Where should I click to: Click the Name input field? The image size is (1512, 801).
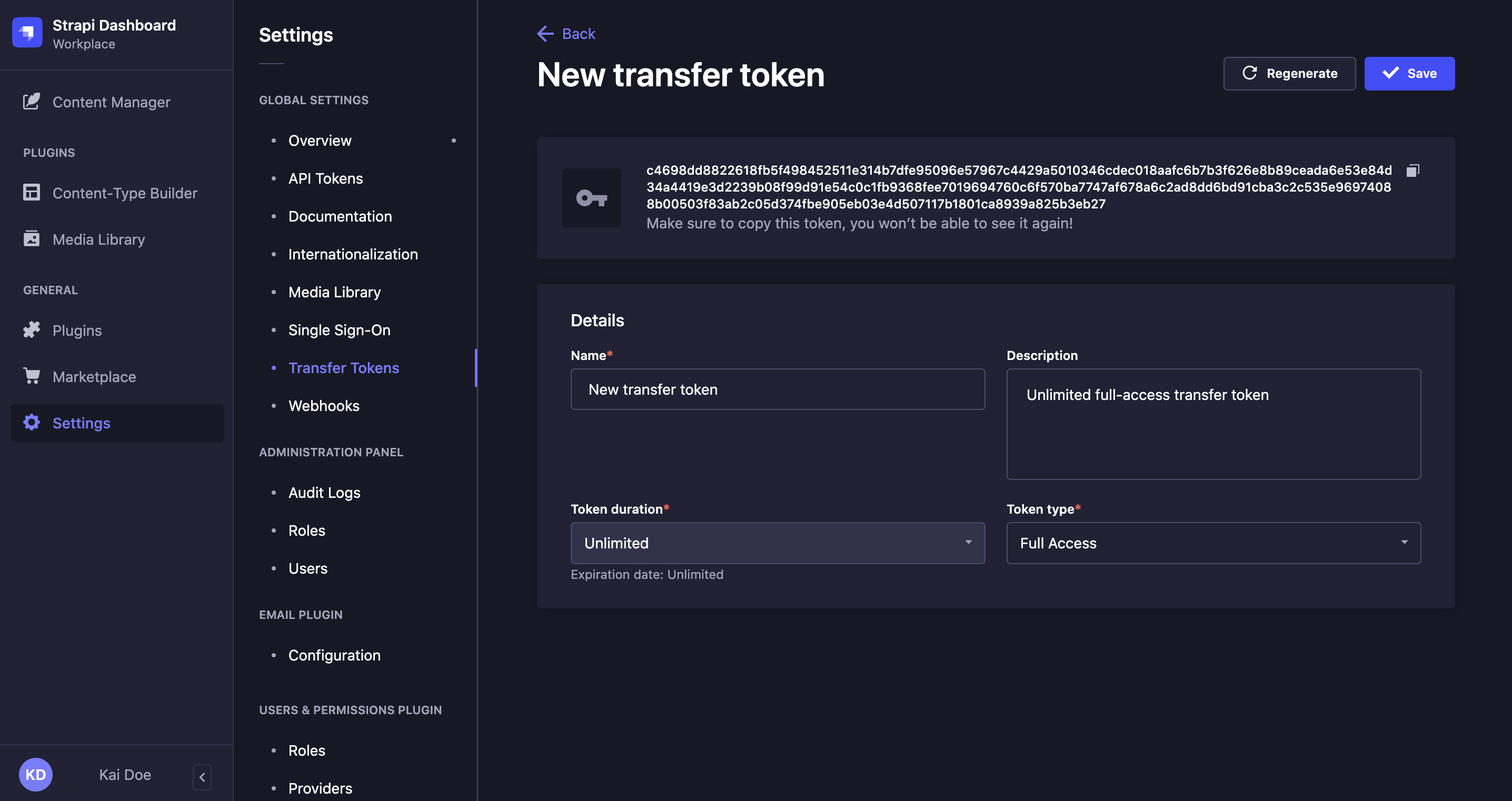point(777,389)
